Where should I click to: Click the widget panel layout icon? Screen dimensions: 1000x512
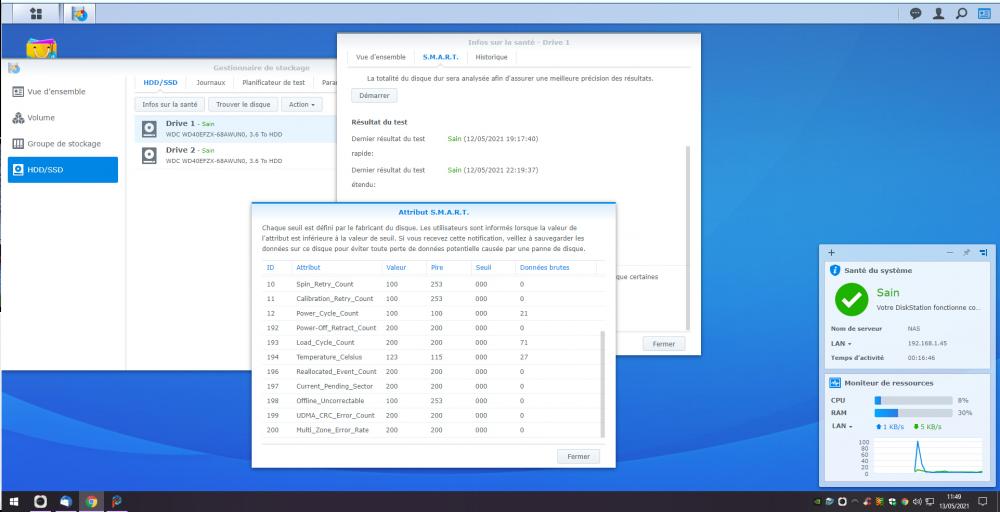click(x=983, y=252)
